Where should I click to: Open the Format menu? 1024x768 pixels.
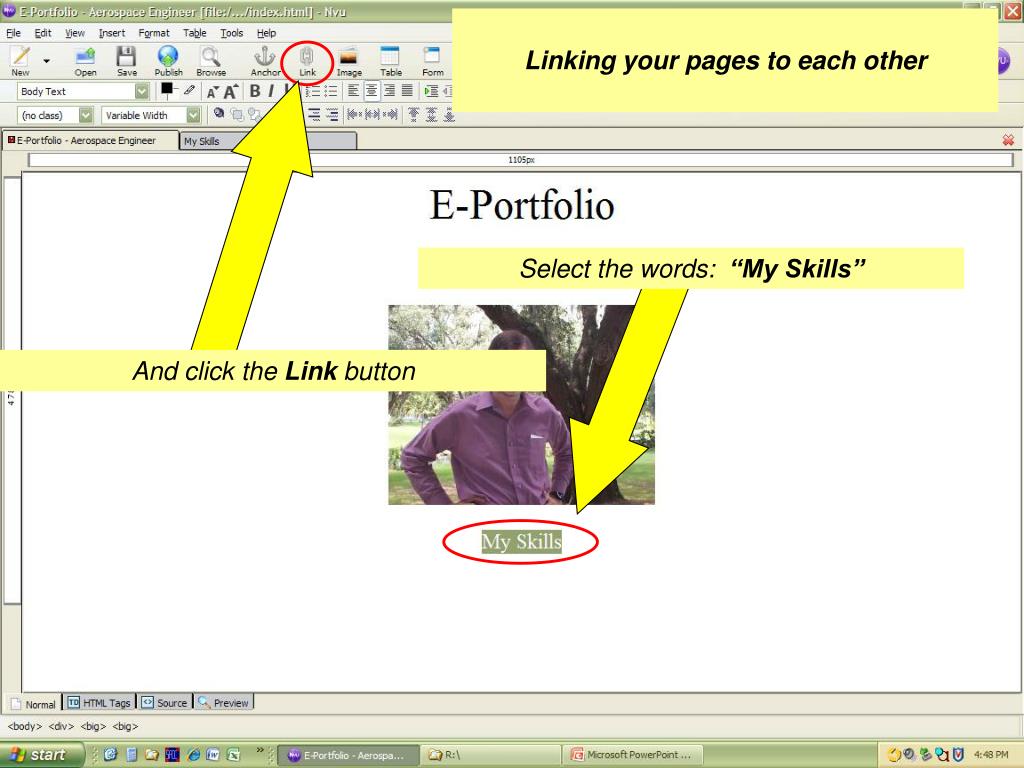pos(153,33)
